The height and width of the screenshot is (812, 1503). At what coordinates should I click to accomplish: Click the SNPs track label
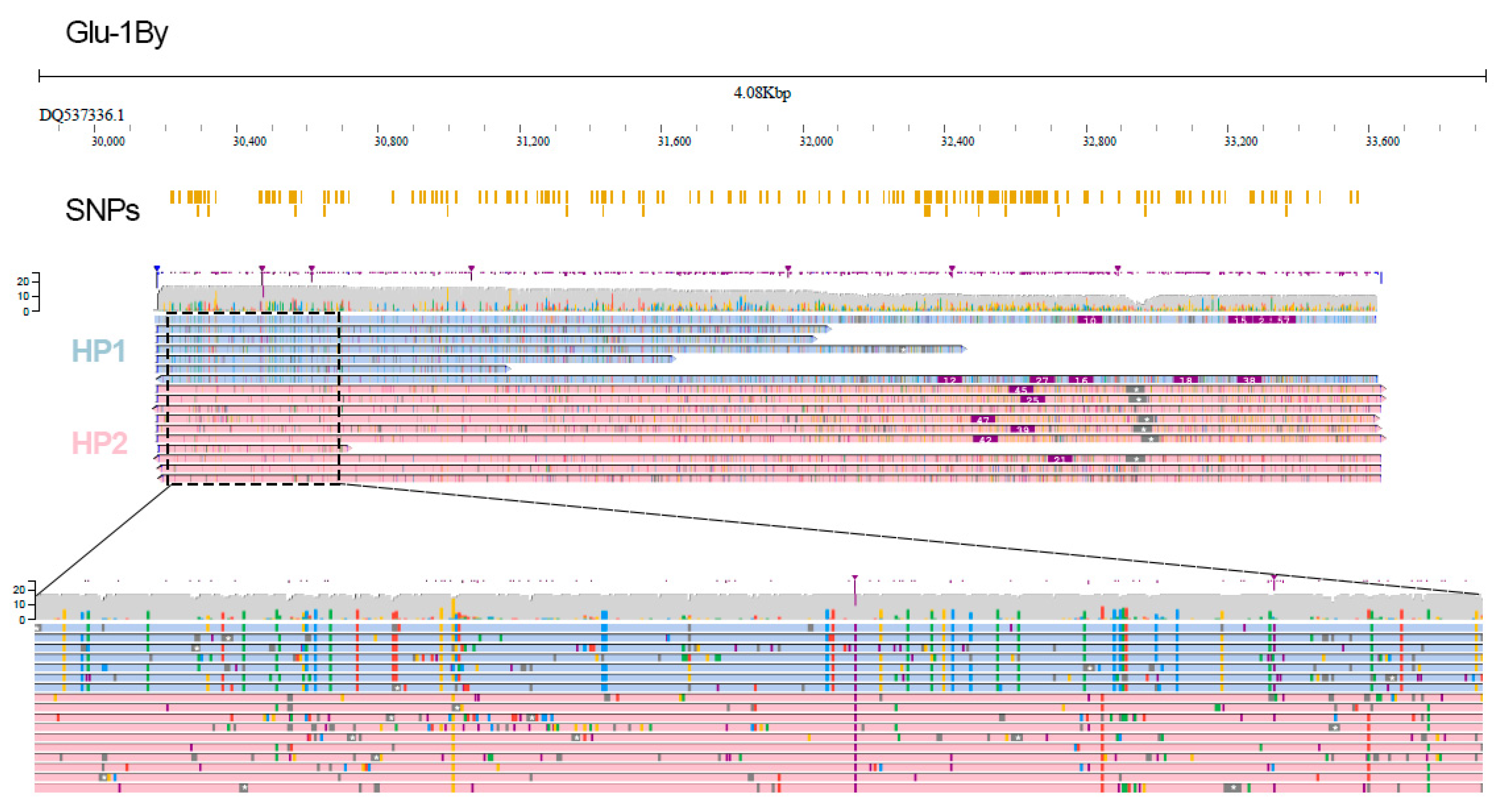point(102,210)
